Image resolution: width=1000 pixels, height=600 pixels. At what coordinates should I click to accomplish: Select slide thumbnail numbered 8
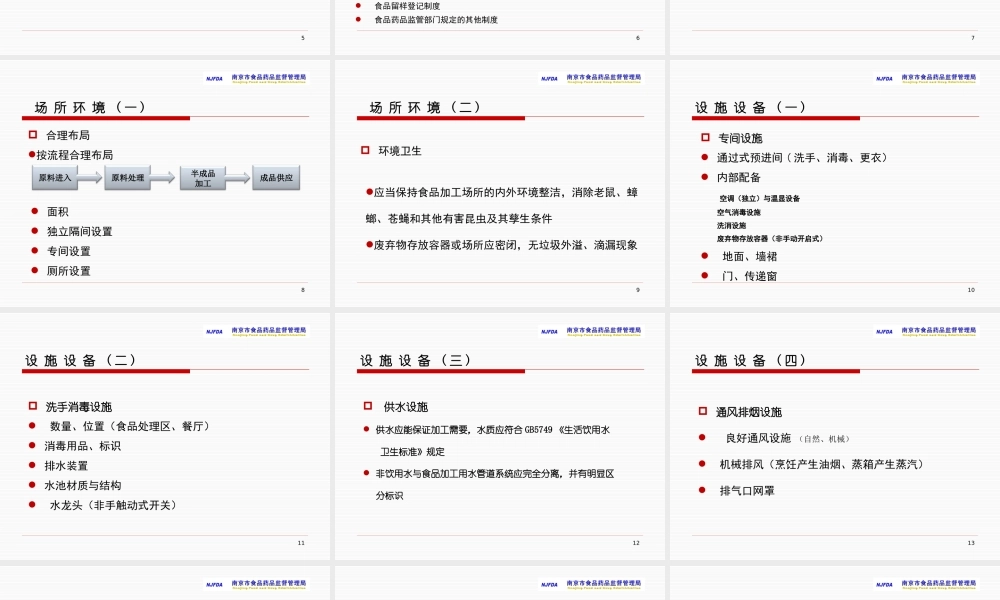[x=165, y=184]
